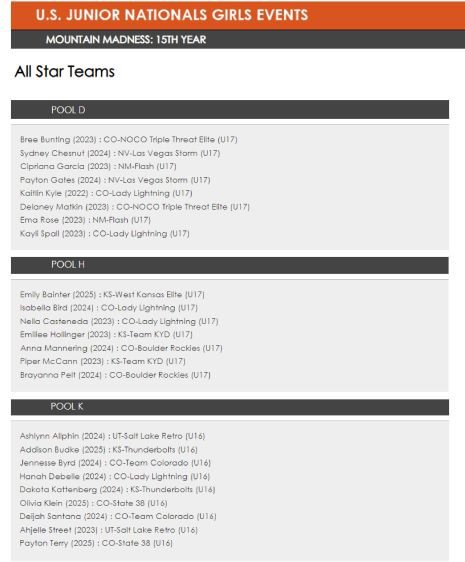Screen dimensions: 465x562
Task: Open Bree Bunting's player entry
Action: (129, 139)
